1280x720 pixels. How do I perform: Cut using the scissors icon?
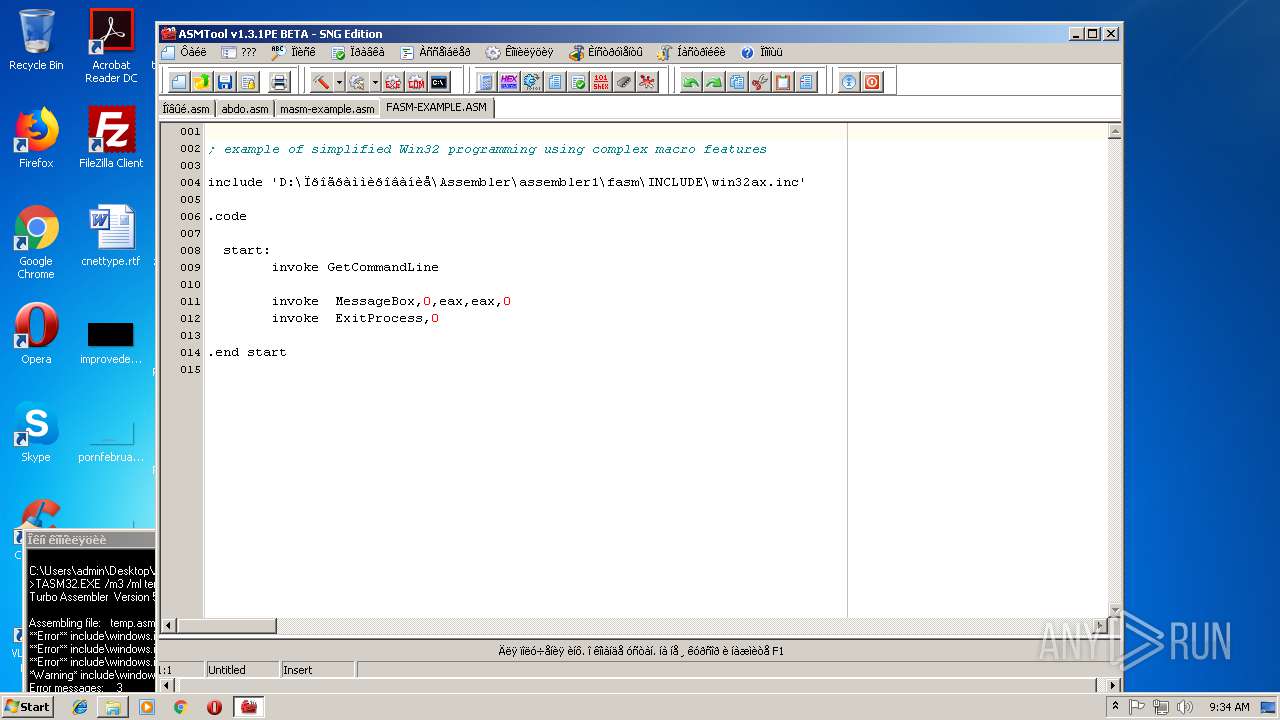tap(760, 82)
